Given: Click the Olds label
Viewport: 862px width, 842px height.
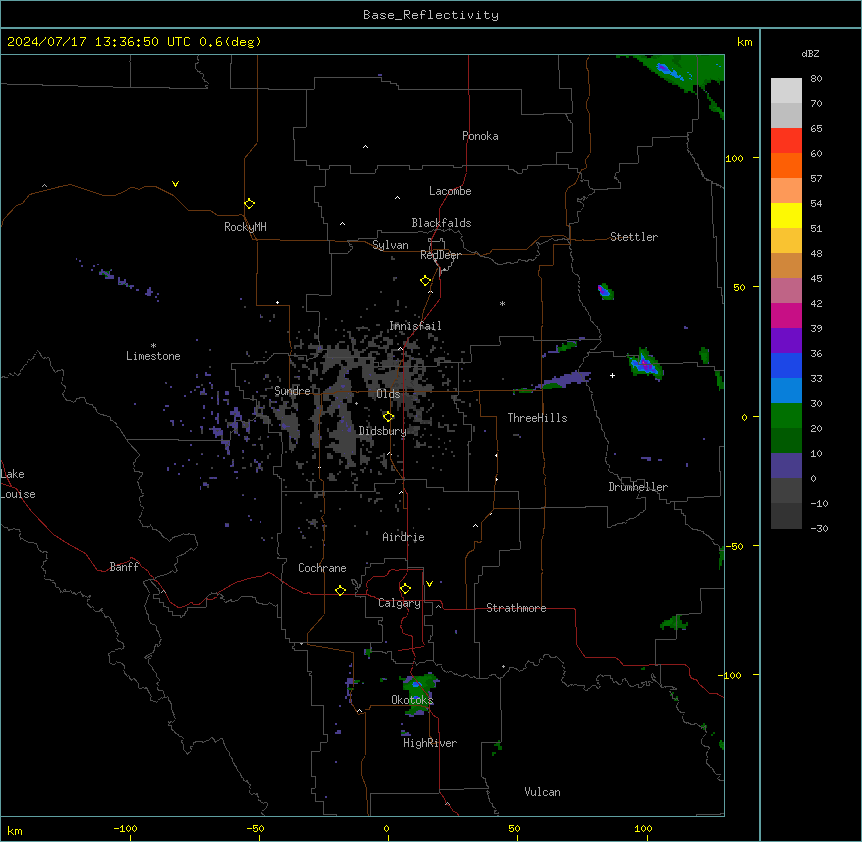Looking at the screenshot, I should point(388,394).
